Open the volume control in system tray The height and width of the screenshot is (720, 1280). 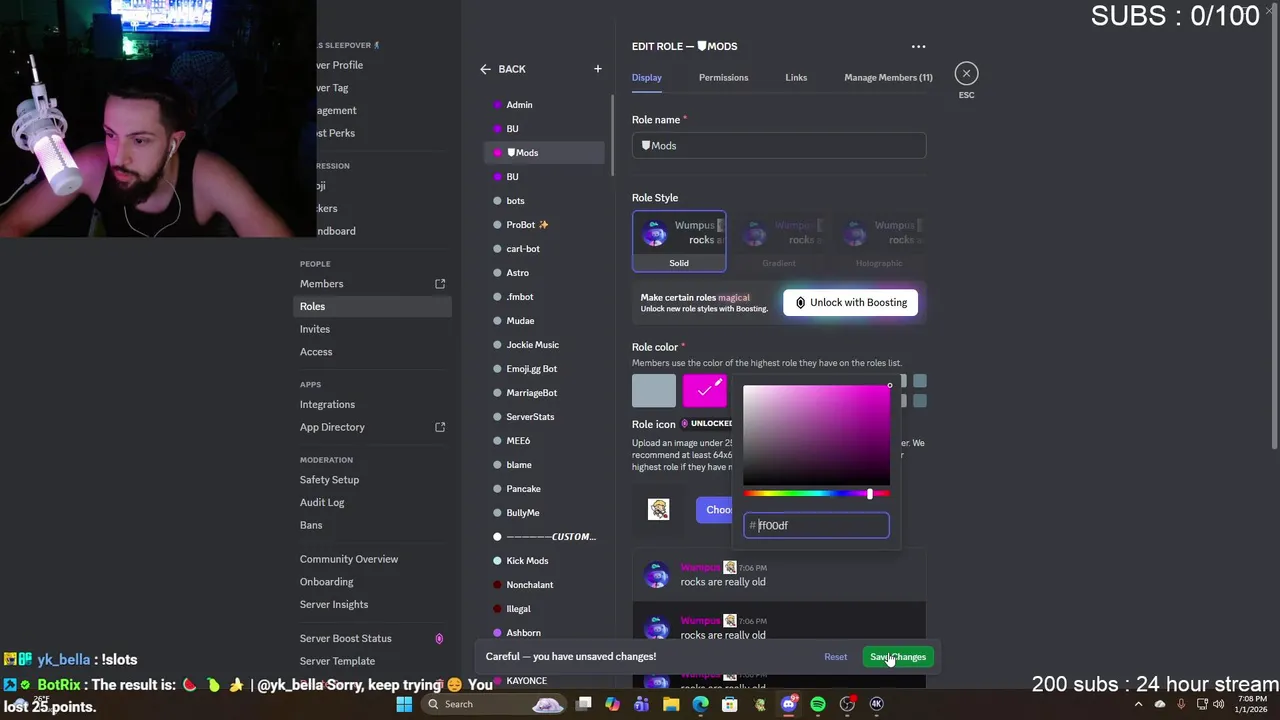coord(1218,704)
